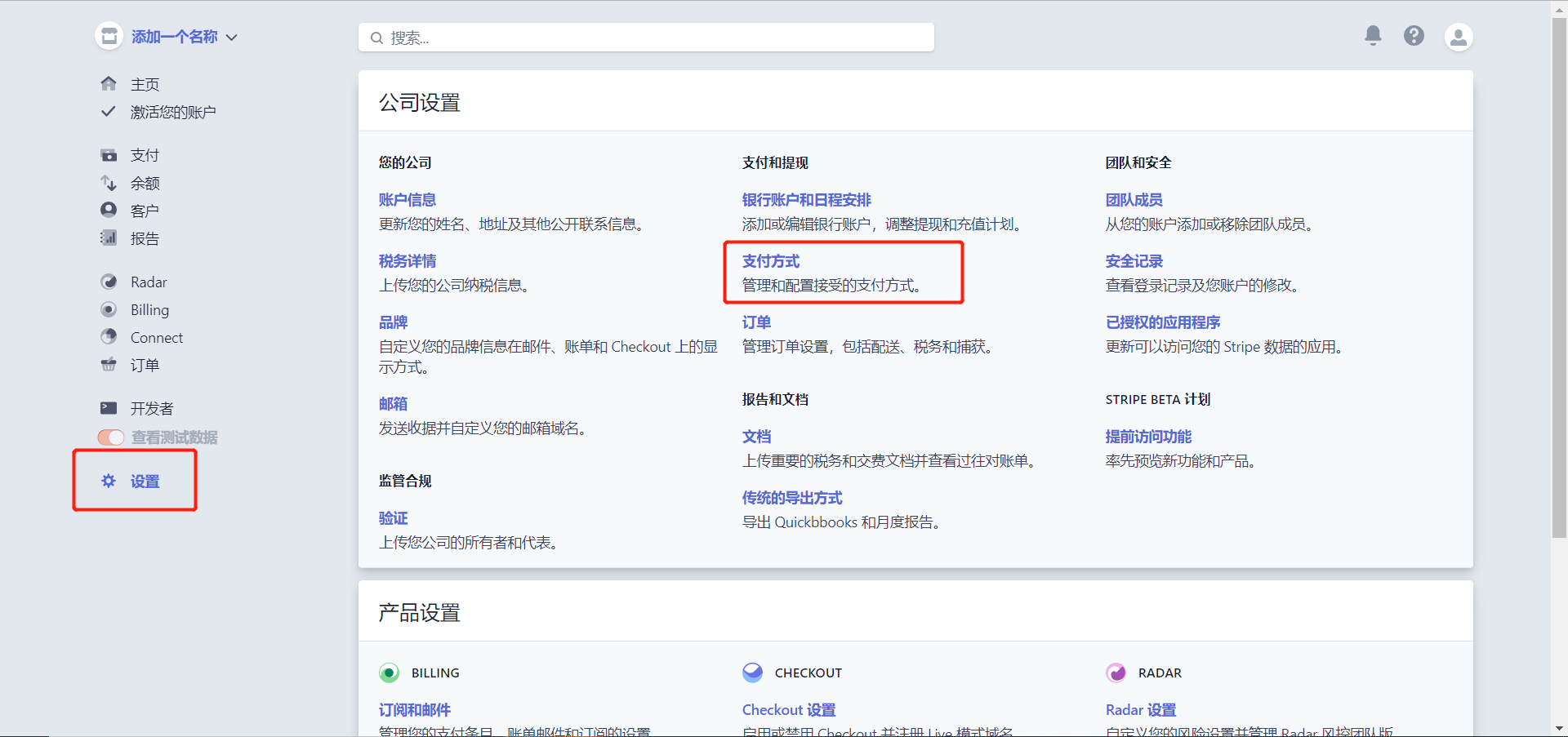This screenshot has height=737, width=1568.
Task: Click the blue CHECKOUT product icon
Action: [752, 673]
